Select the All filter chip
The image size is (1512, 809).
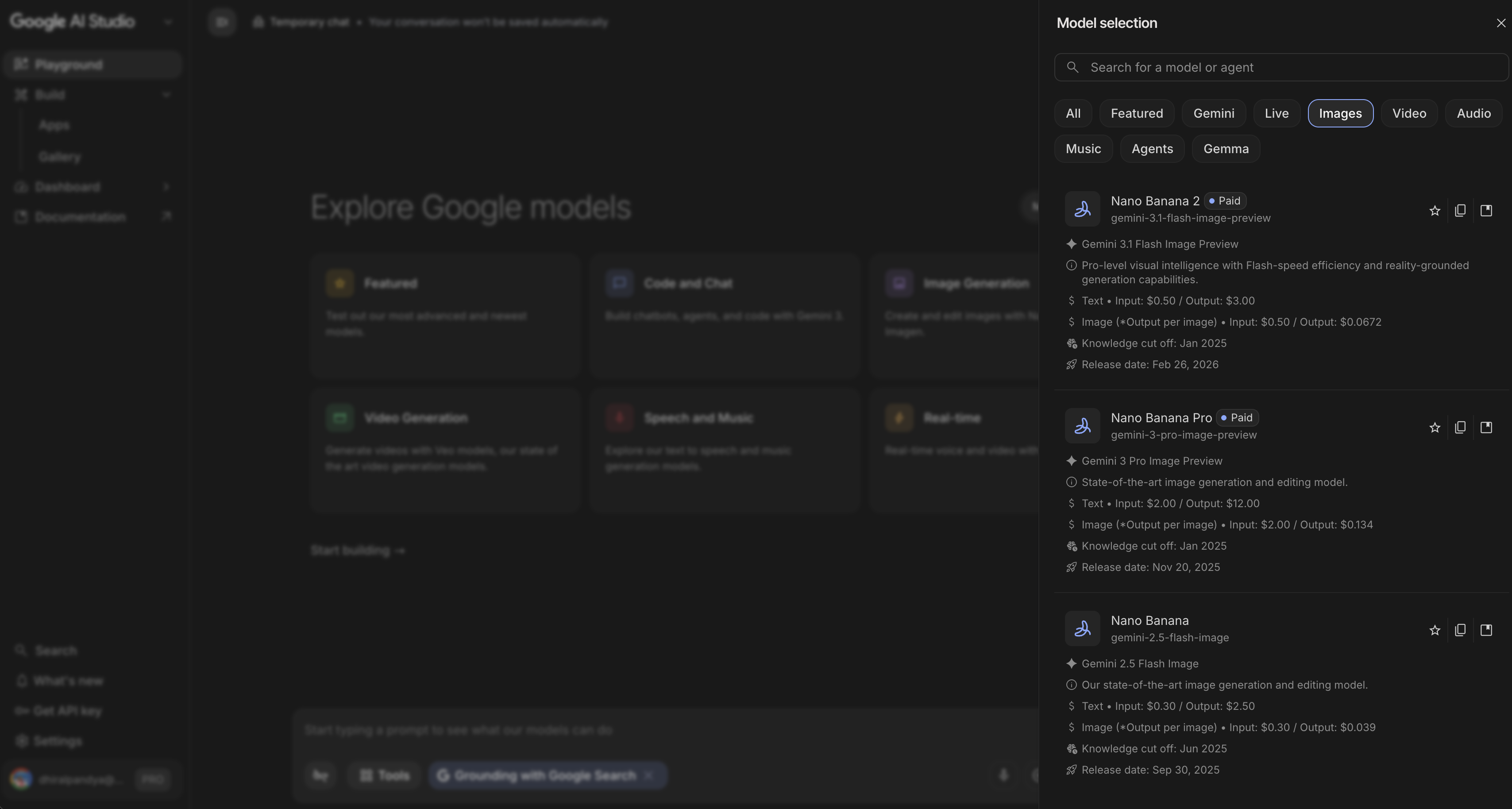[x=1073, y=113]
